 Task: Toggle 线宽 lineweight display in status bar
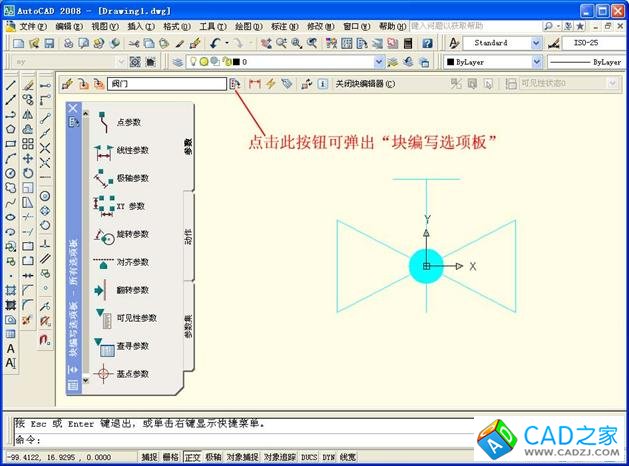click(348, 457)
